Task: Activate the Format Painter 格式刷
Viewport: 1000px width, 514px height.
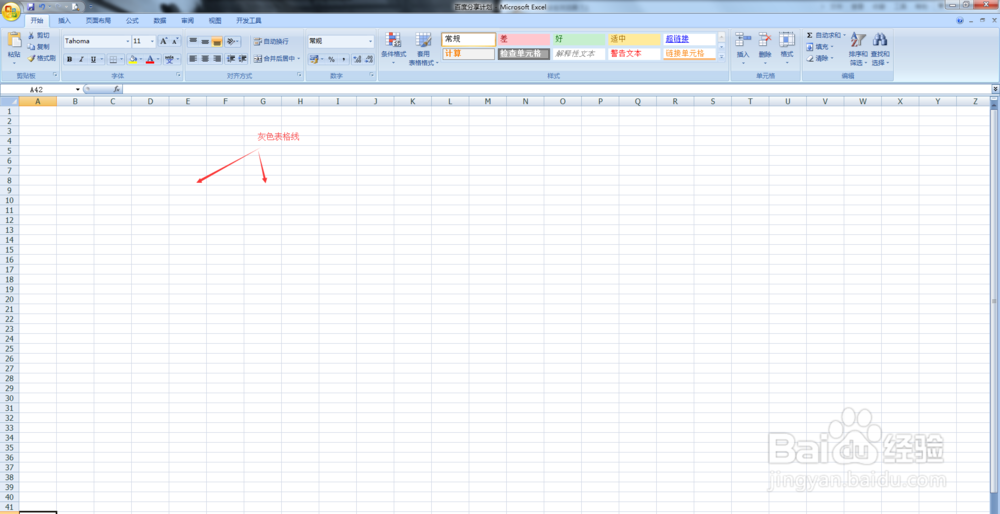Action: coord(41,58)
